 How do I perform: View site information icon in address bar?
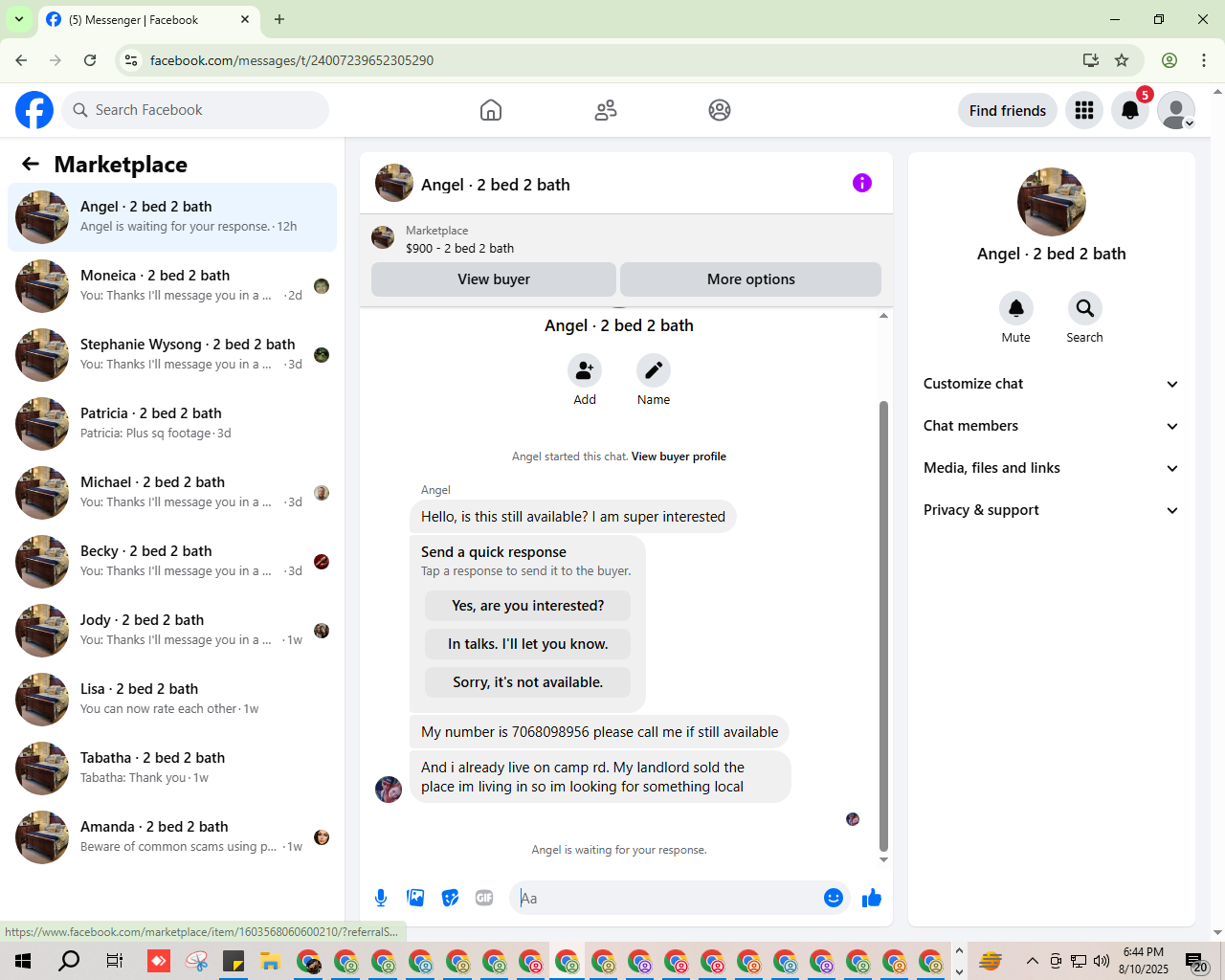point(131,60)
